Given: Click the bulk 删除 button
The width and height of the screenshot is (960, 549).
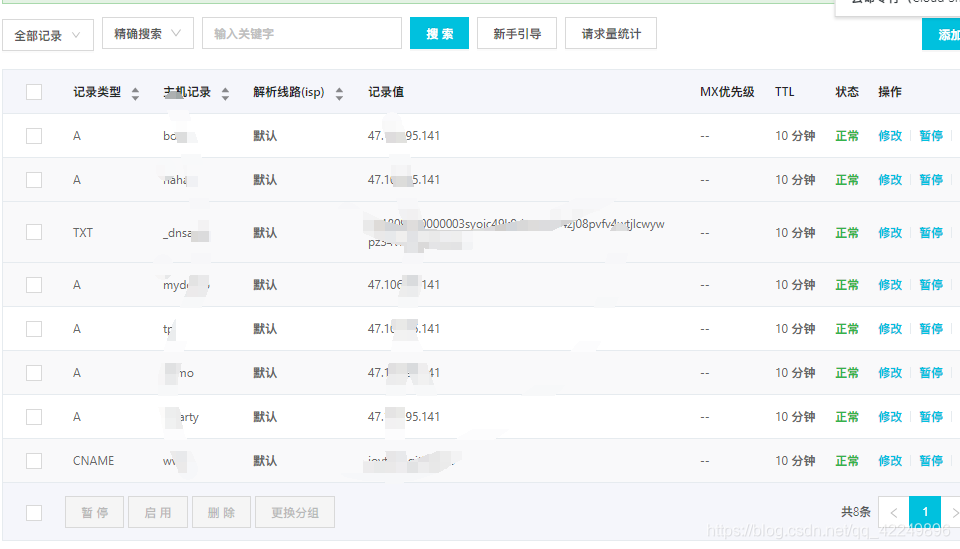Looking at the screenshot, I should pos(221,512).
